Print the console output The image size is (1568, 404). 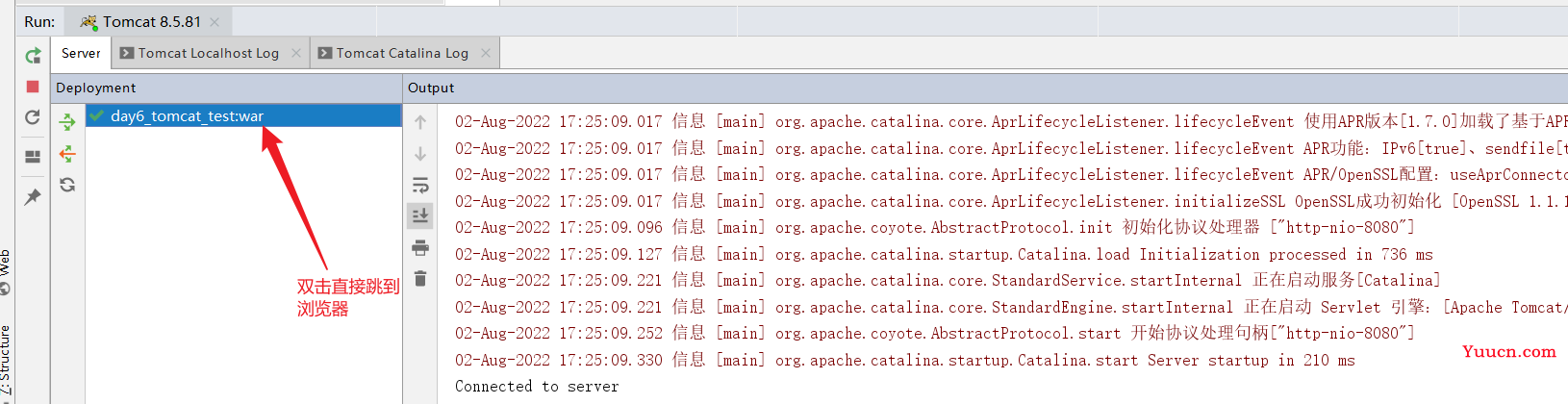[420, 248]
